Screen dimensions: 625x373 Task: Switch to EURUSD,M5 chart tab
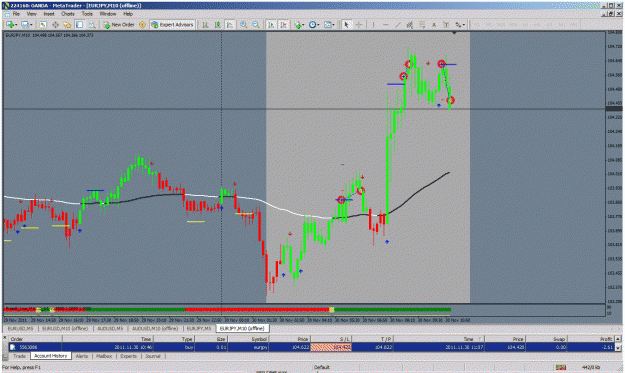pos(20,328)
